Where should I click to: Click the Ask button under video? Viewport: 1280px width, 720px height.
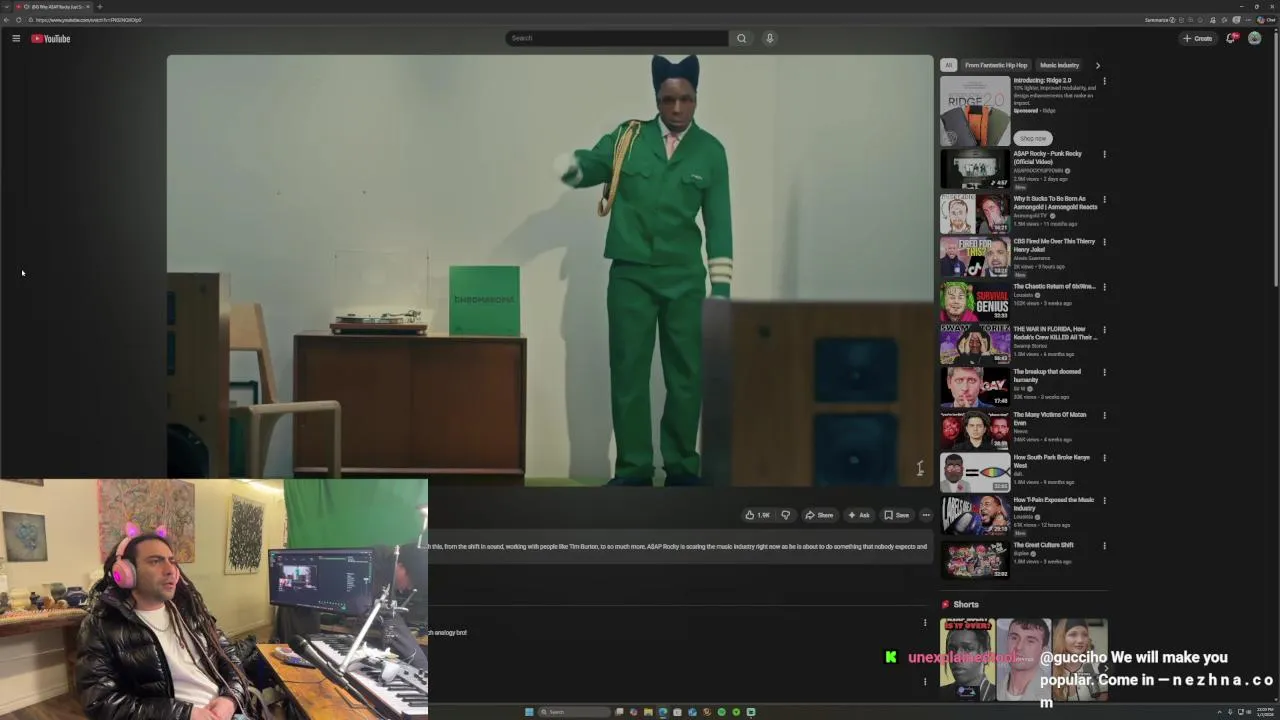pos(859,515)
